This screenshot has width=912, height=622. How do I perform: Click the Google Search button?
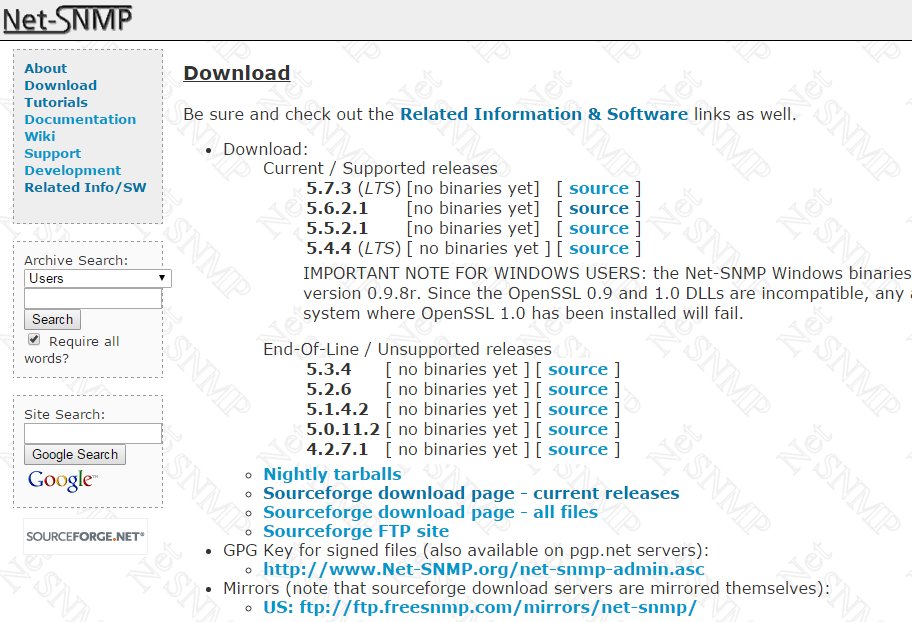point(75,454)
